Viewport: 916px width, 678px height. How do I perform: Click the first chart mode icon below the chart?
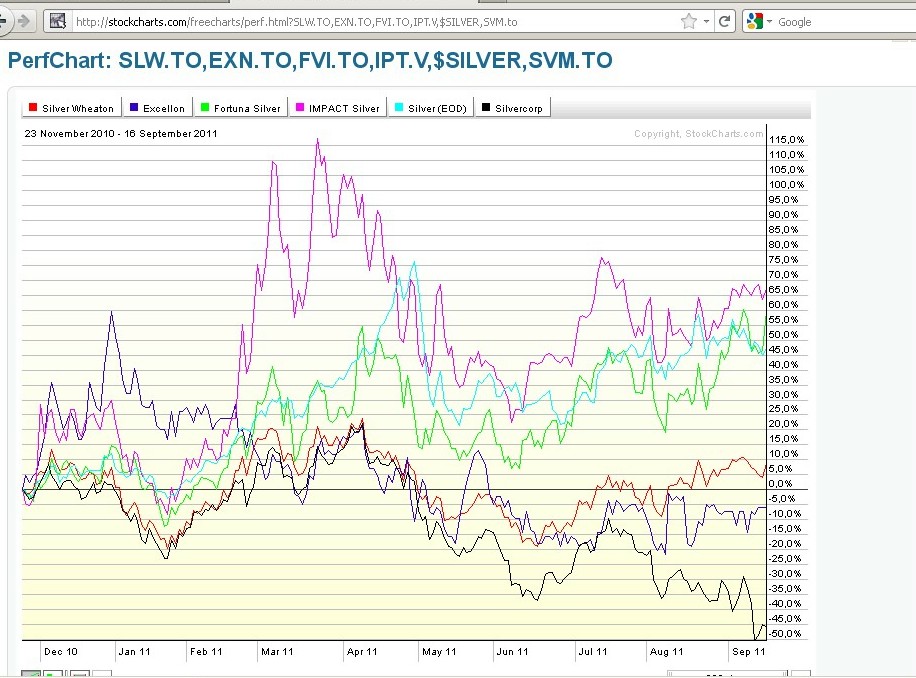pyautogui.click(x=30, y=674)
